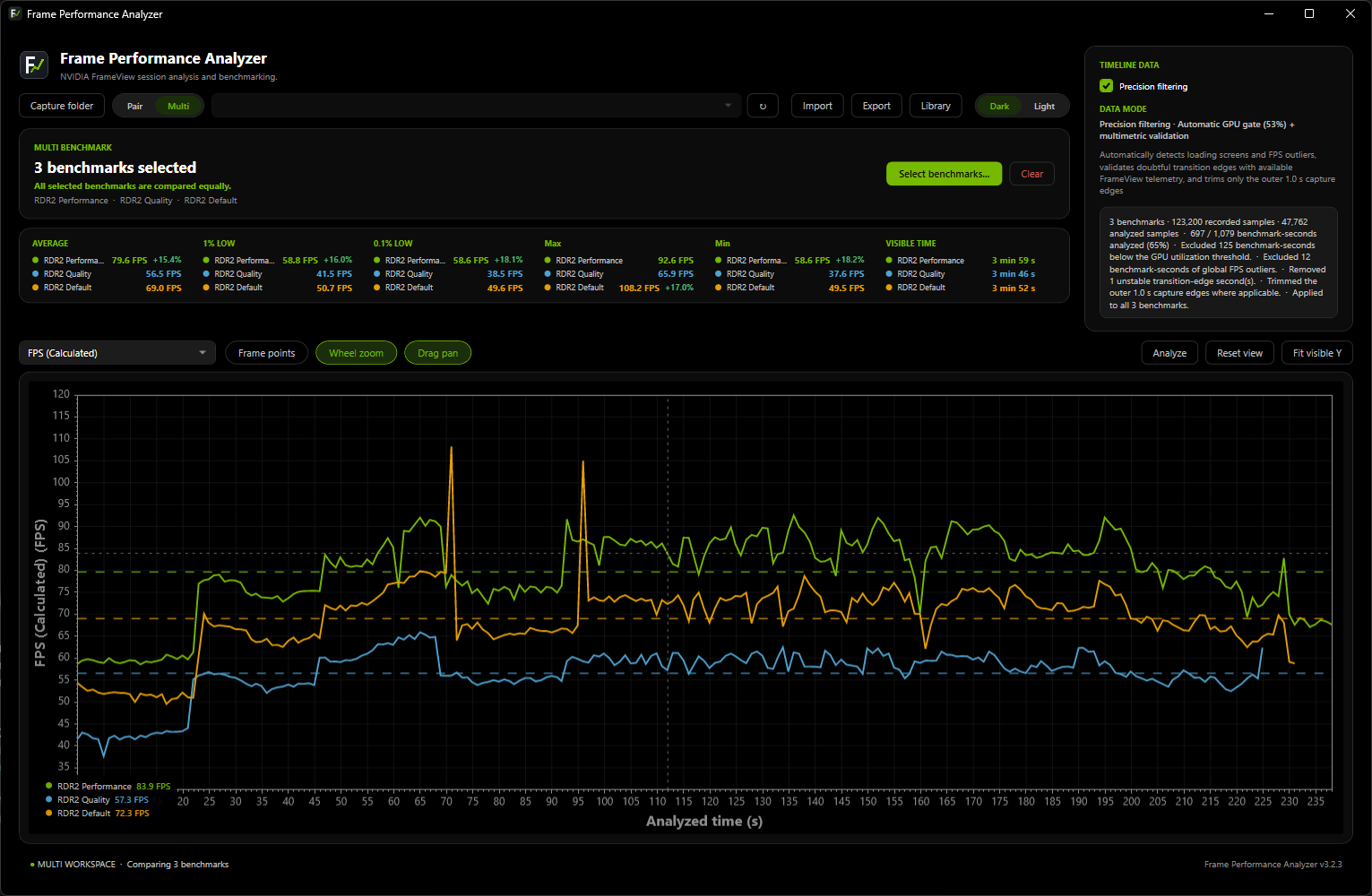
Task: Click the Analyze button
Action: [1169, 353]
